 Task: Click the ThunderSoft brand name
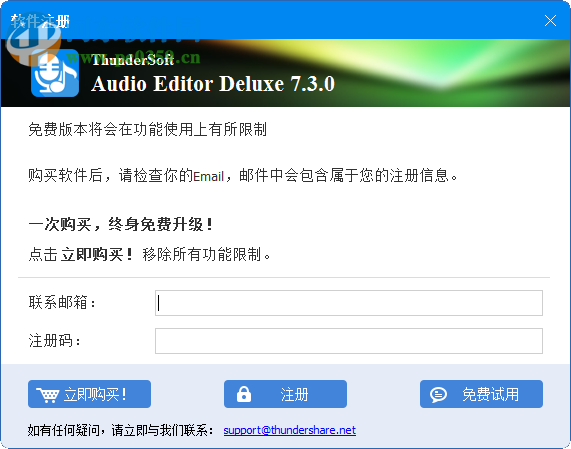point(133,60)
